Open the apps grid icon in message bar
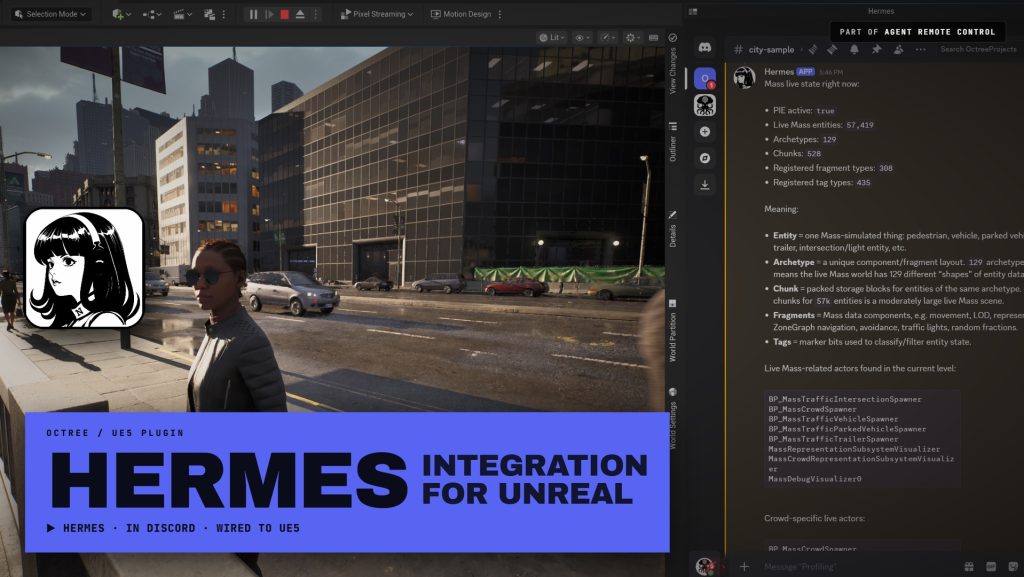 tap(968, 567)
